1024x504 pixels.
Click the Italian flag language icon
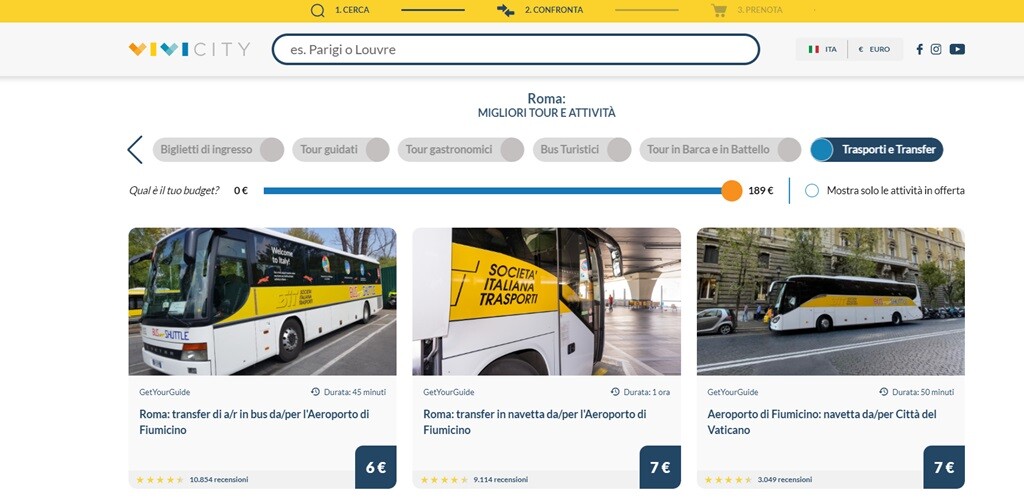tap(814, 49)
